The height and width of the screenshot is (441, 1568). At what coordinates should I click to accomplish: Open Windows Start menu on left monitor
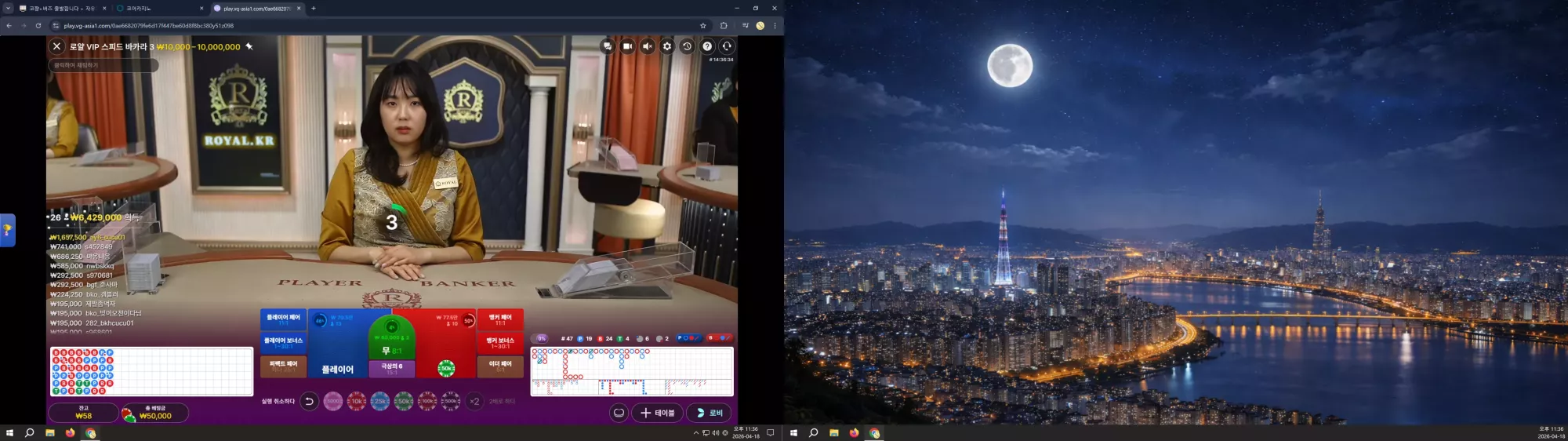pos(9,432)
